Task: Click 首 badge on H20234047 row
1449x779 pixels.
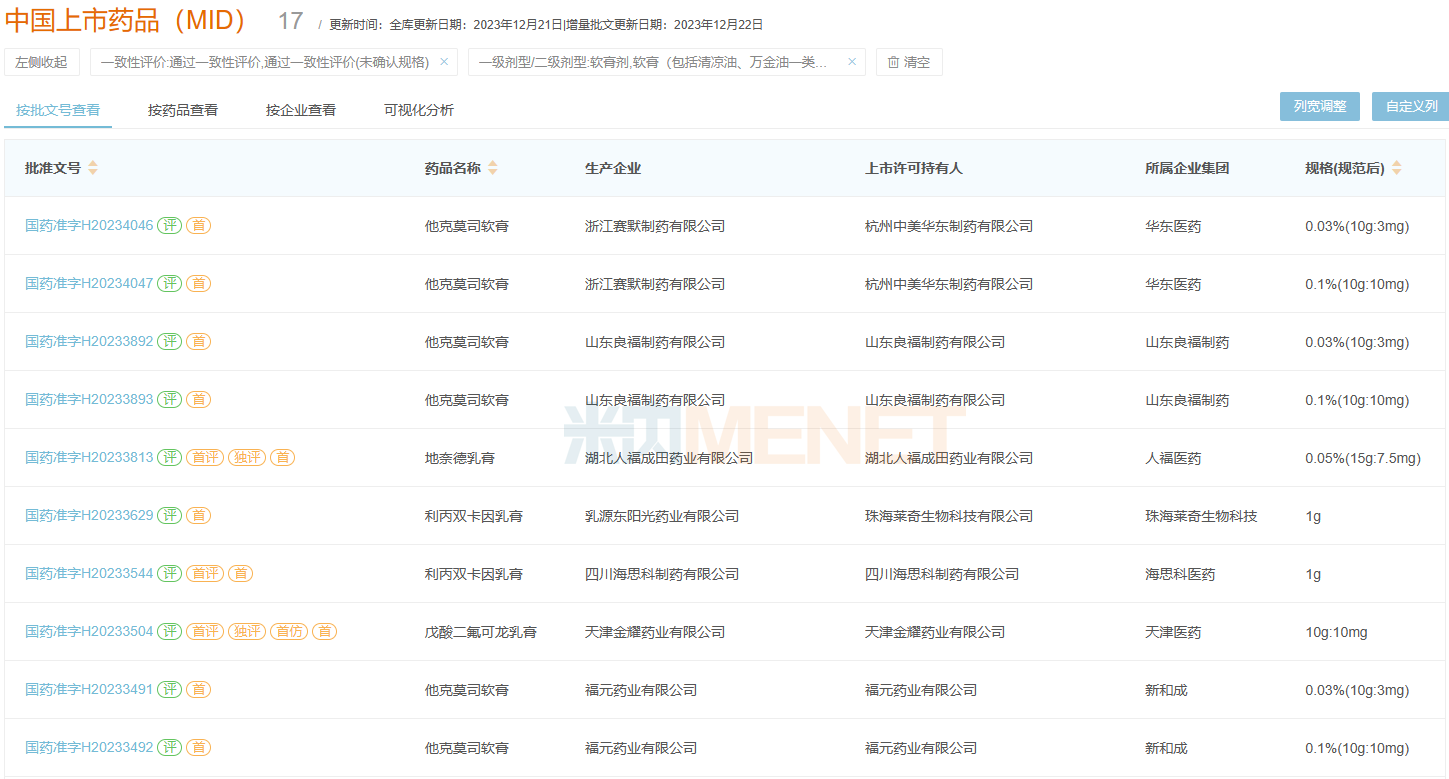Action: [199, 284]
